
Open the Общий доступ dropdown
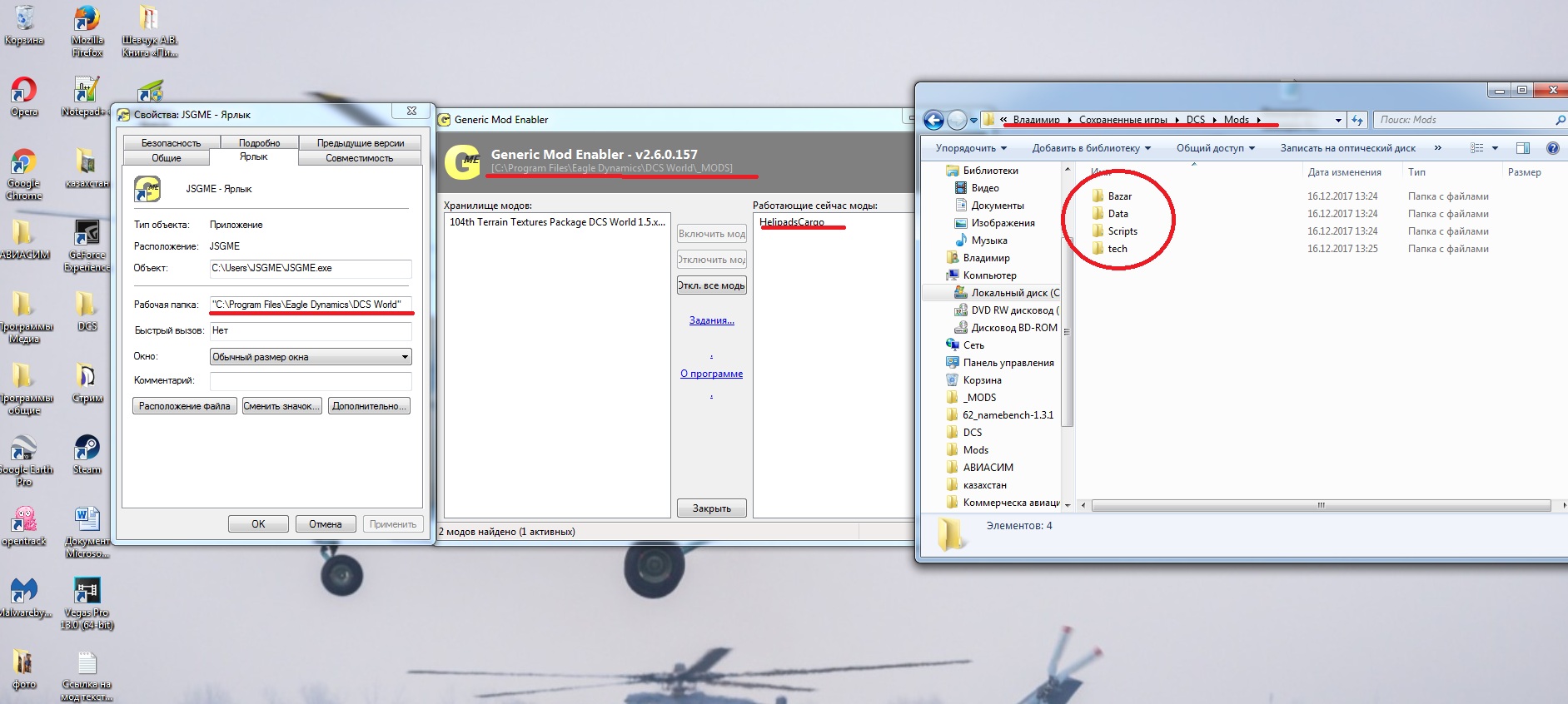pyautogui.click(x=1216, y=148)
